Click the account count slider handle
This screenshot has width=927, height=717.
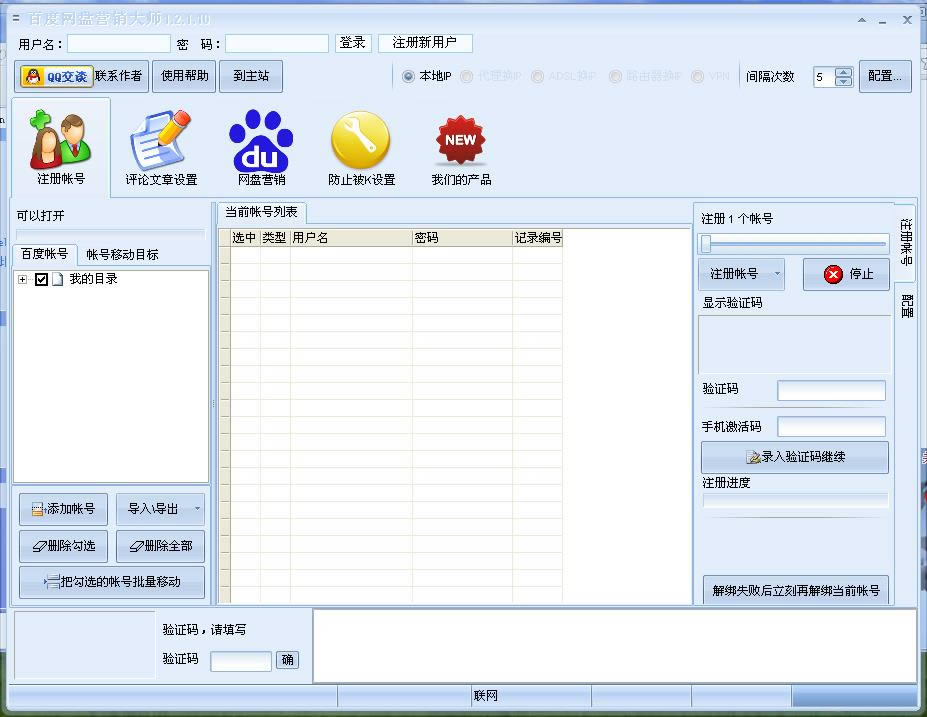point(706,244)
